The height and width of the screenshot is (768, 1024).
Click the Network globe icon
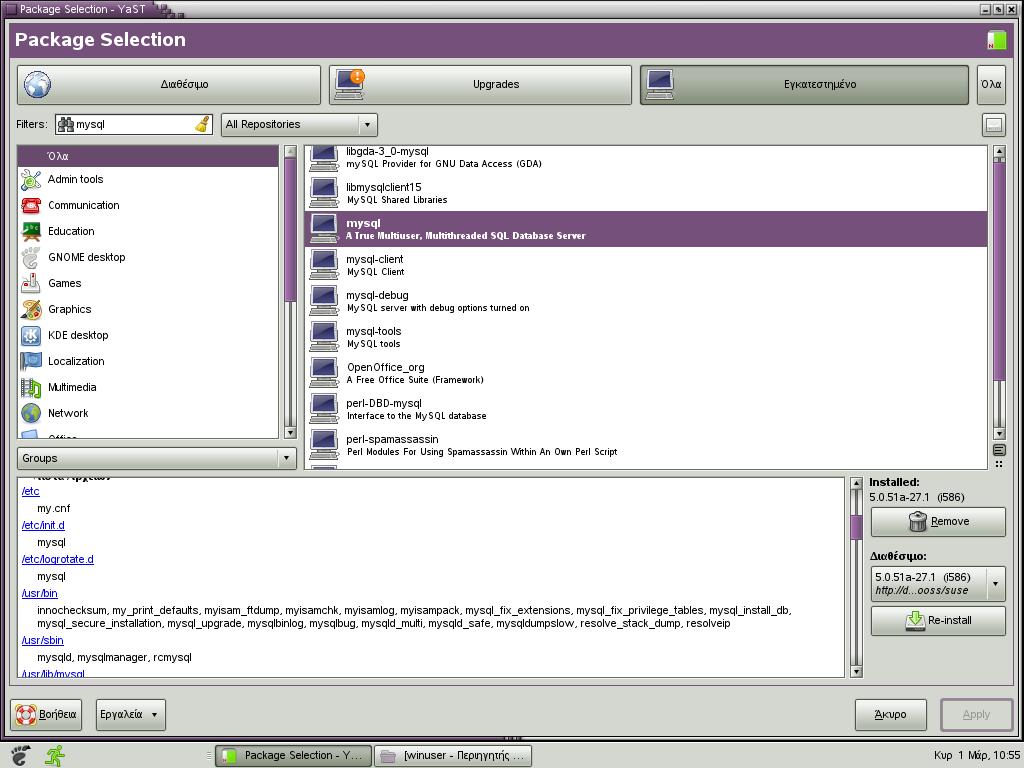[x=31, y=413]
